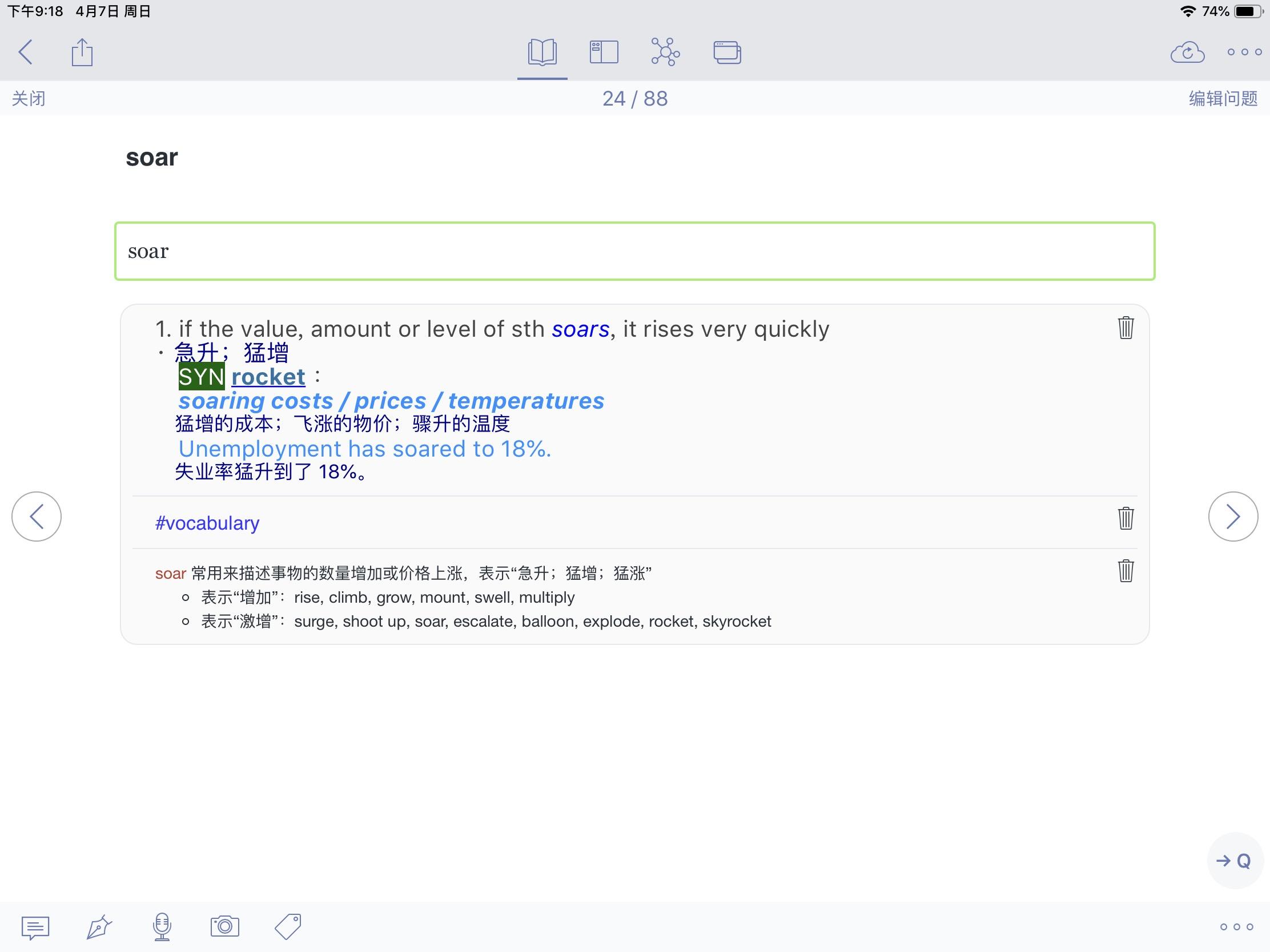
Task: Tap the #vocabulary hashtag
Action: 207,523
